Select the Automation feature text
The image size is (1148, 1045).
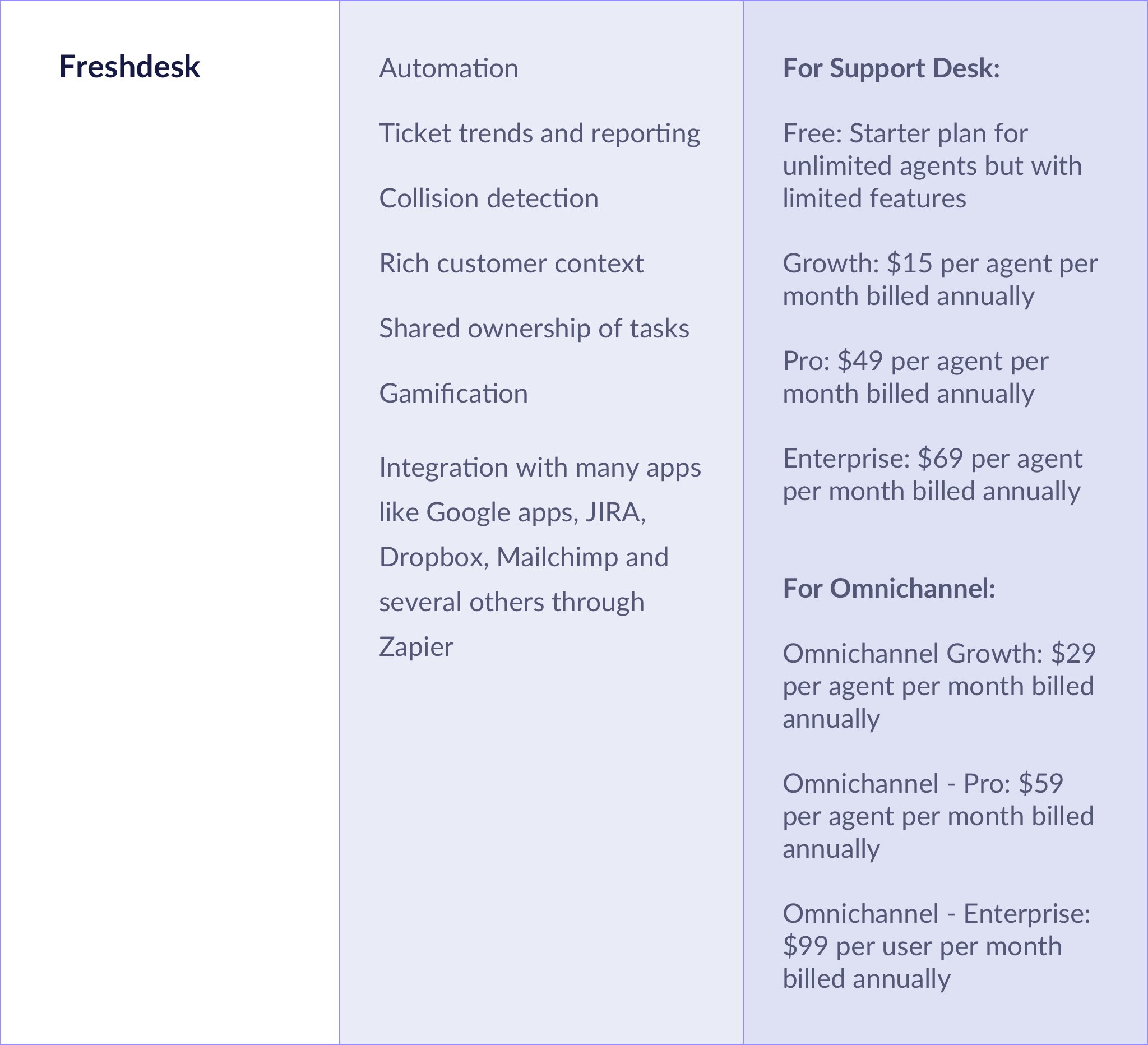pos(449,68)
